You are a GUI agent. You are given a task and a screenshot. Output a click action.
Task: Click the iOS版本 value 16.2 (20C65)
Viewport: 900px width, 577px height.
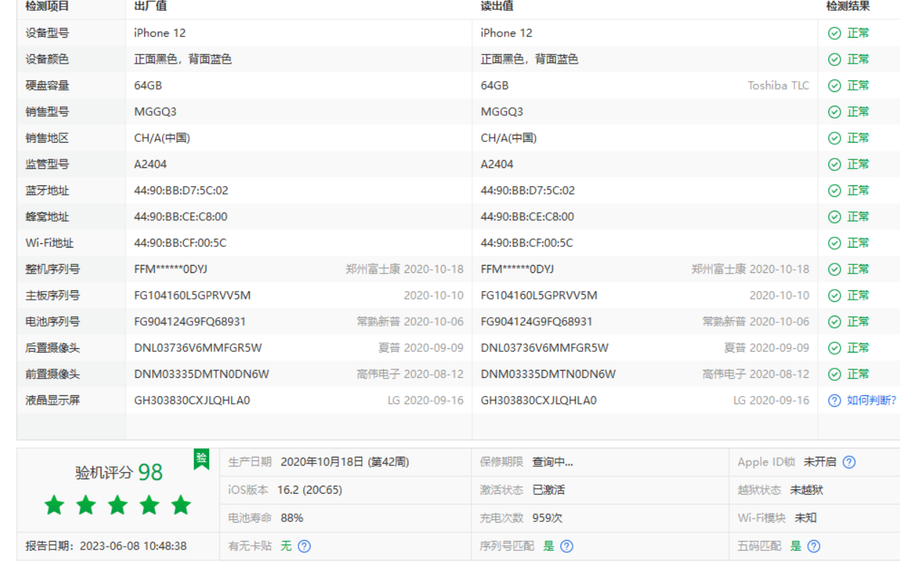coord(310,490)
